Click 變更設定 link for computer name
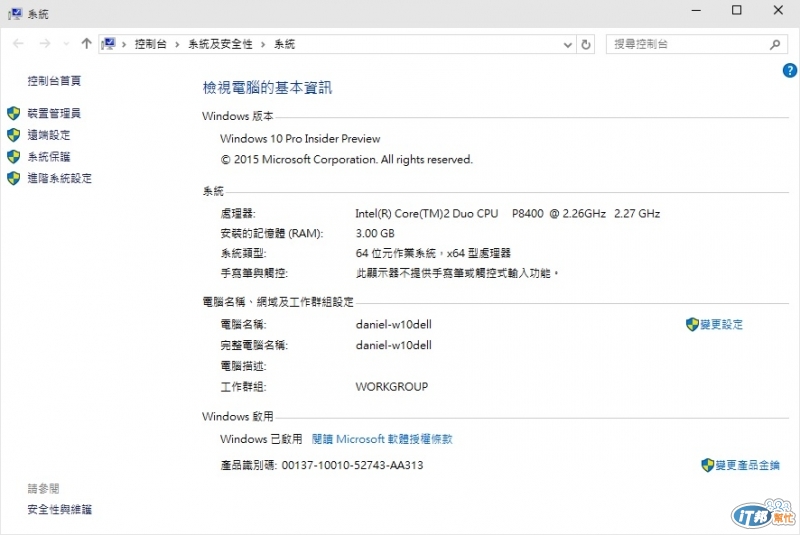 tap(721, 324)
